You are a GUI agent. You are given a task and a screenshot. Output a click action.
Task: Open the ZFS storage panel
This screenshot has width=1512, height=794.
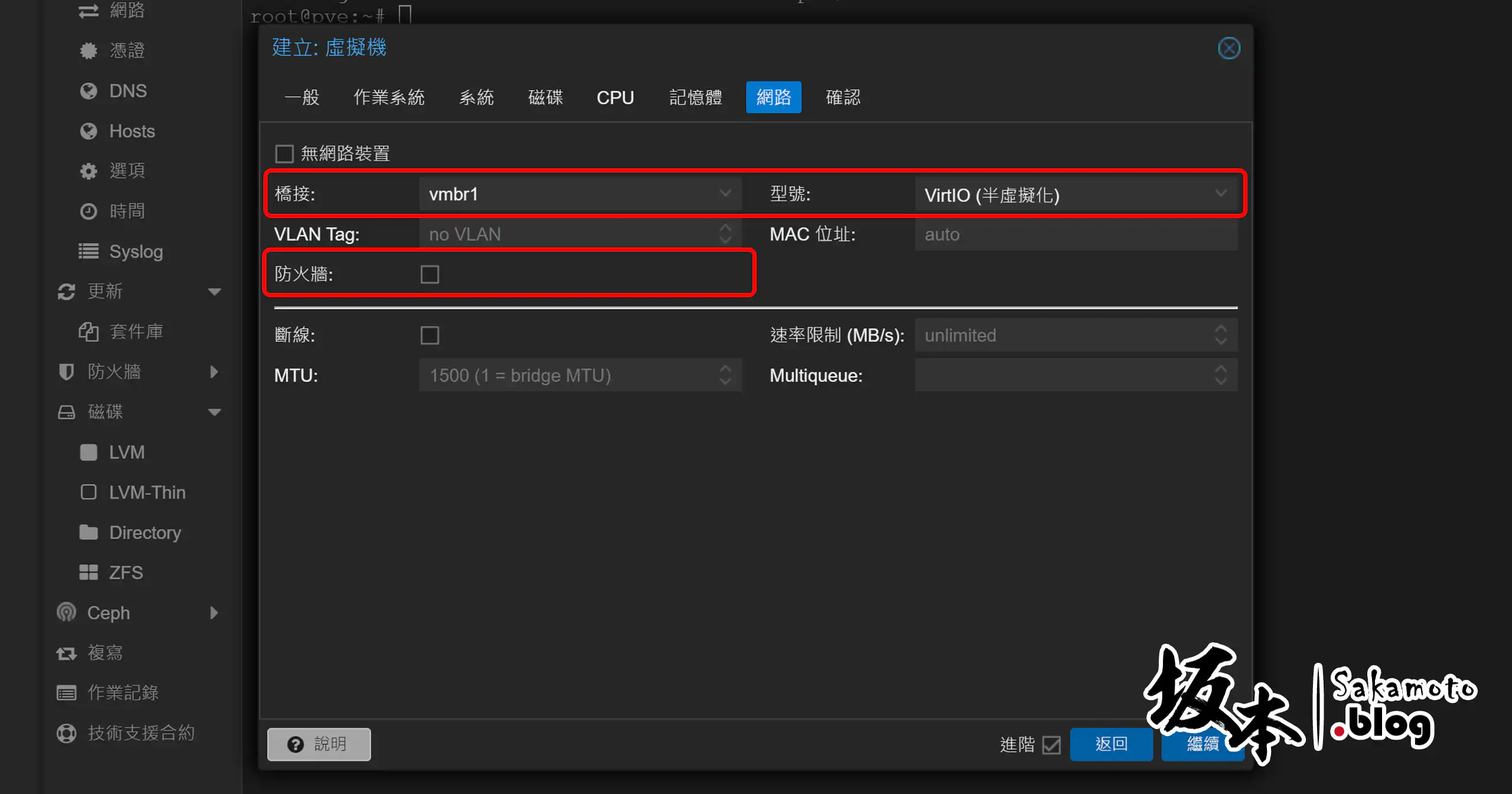point(125,572)
